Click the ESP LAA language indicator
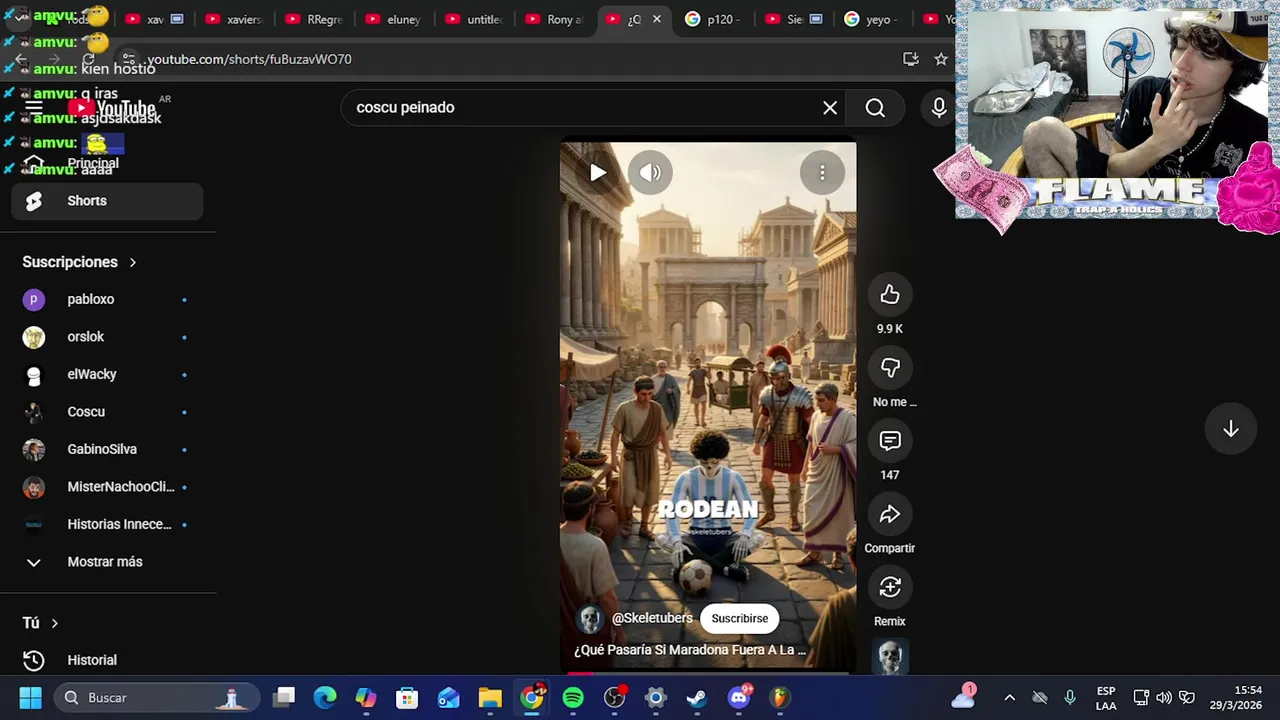 point(1106,698)
